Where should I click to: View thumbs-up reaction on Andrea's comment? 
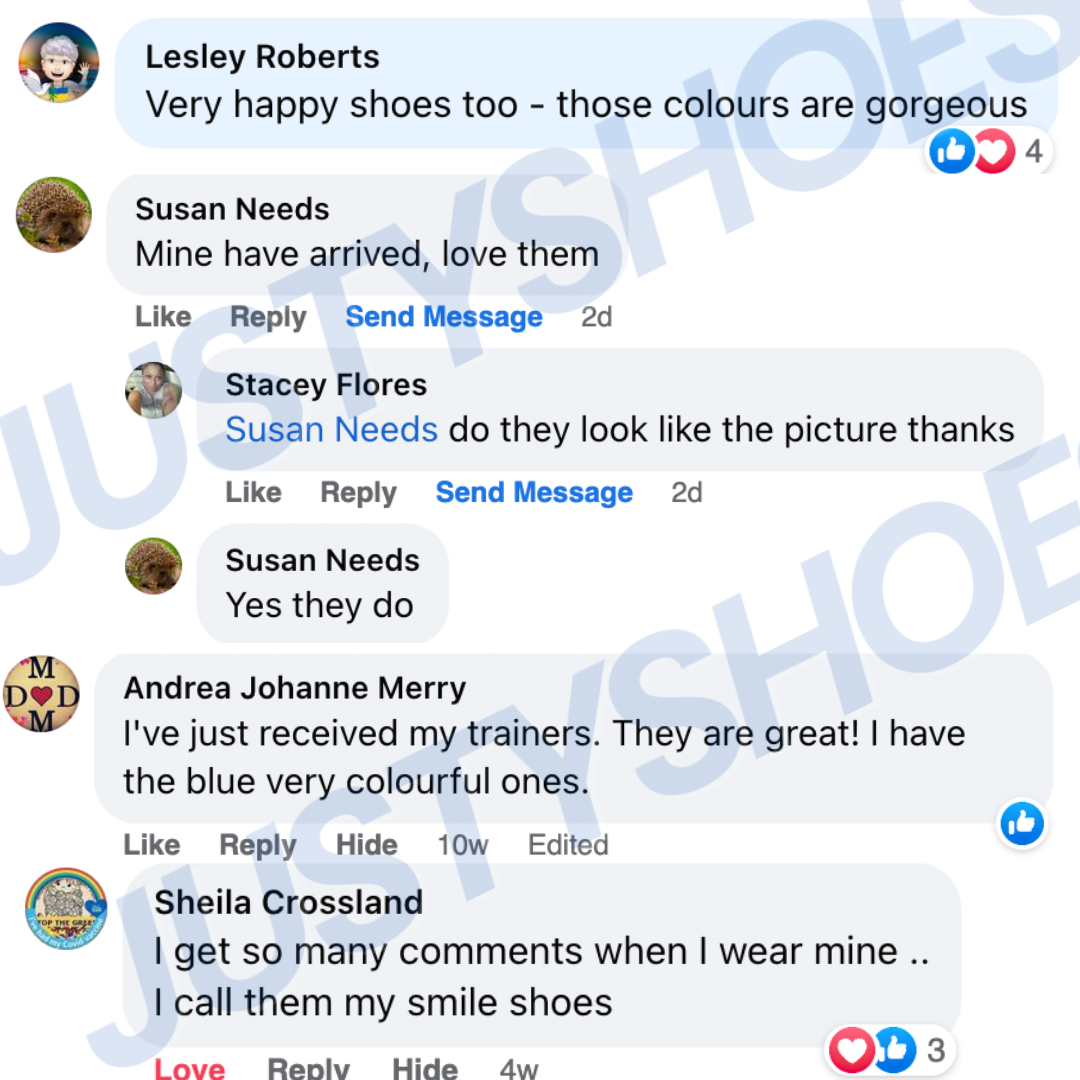click(1021, 823)
